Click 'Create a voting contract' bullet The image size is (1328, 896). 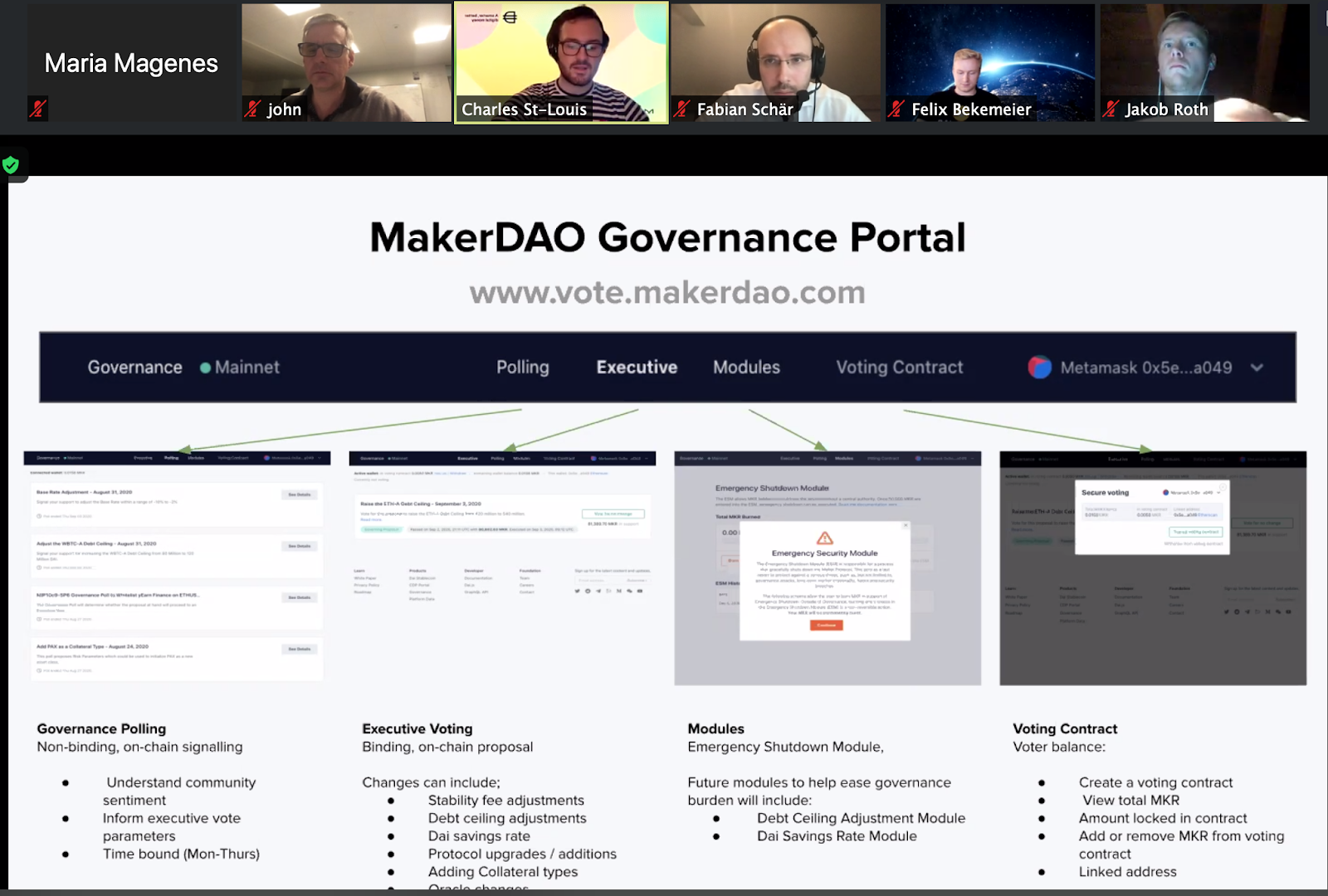(1155, 782)
